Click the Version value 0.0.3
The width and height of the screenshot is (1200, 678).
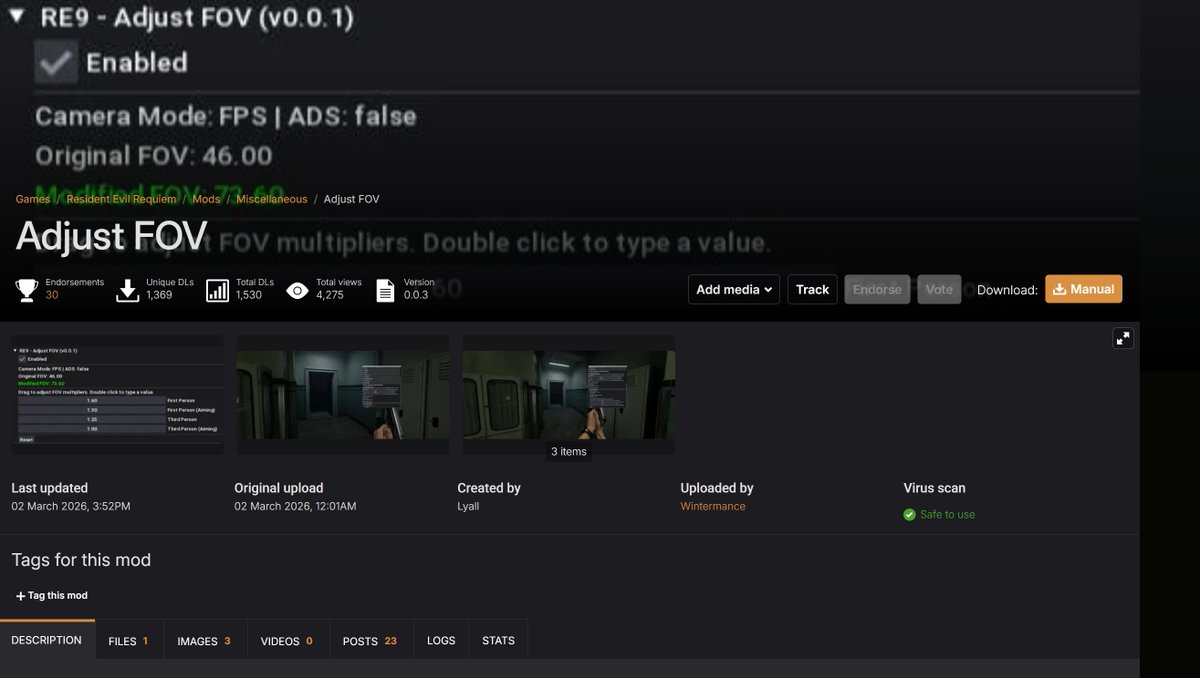coord(416,295)
